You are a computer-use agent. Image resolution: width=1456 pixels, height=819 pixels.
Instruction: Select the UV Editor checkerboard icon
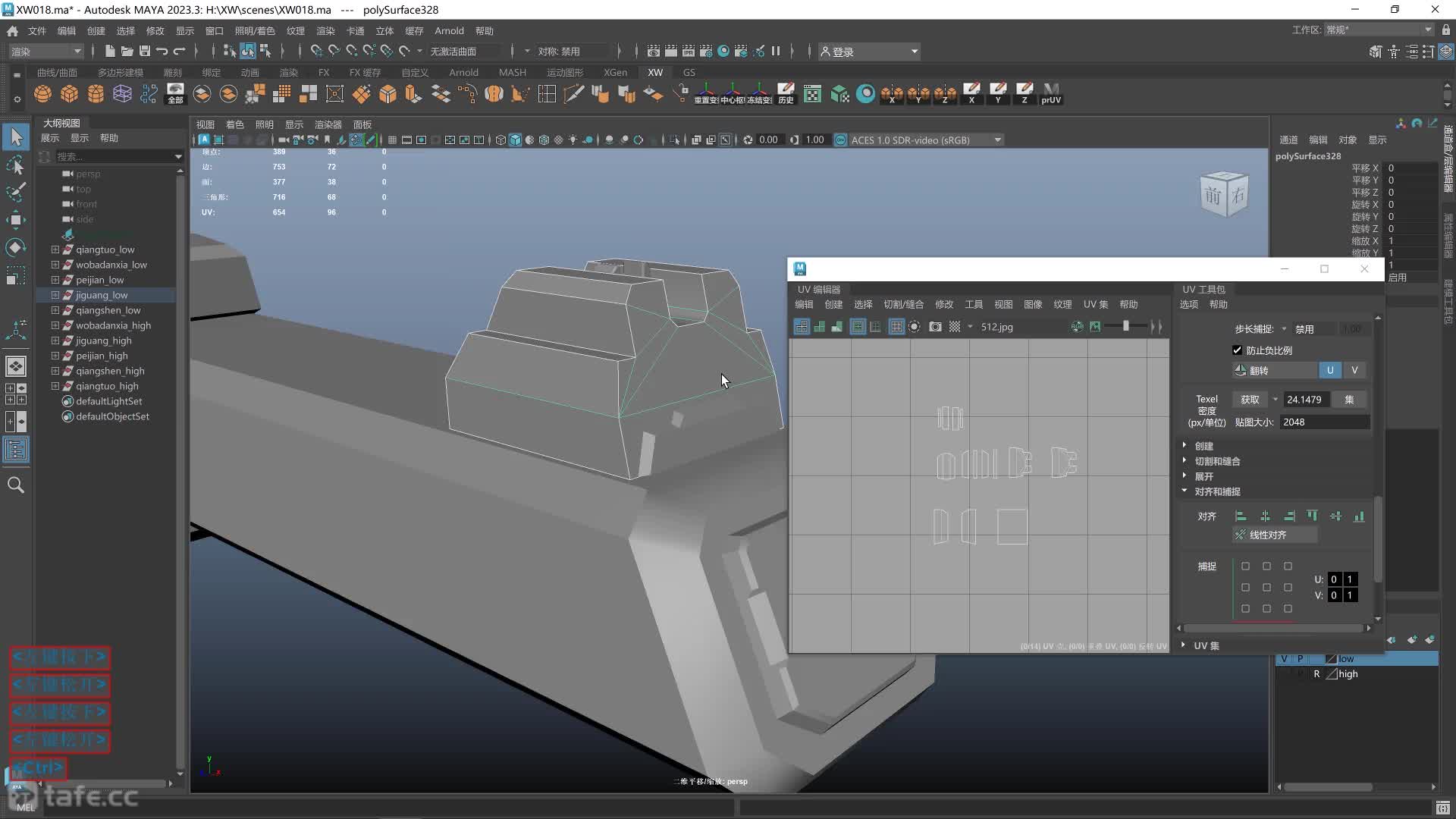click(955, 327)
